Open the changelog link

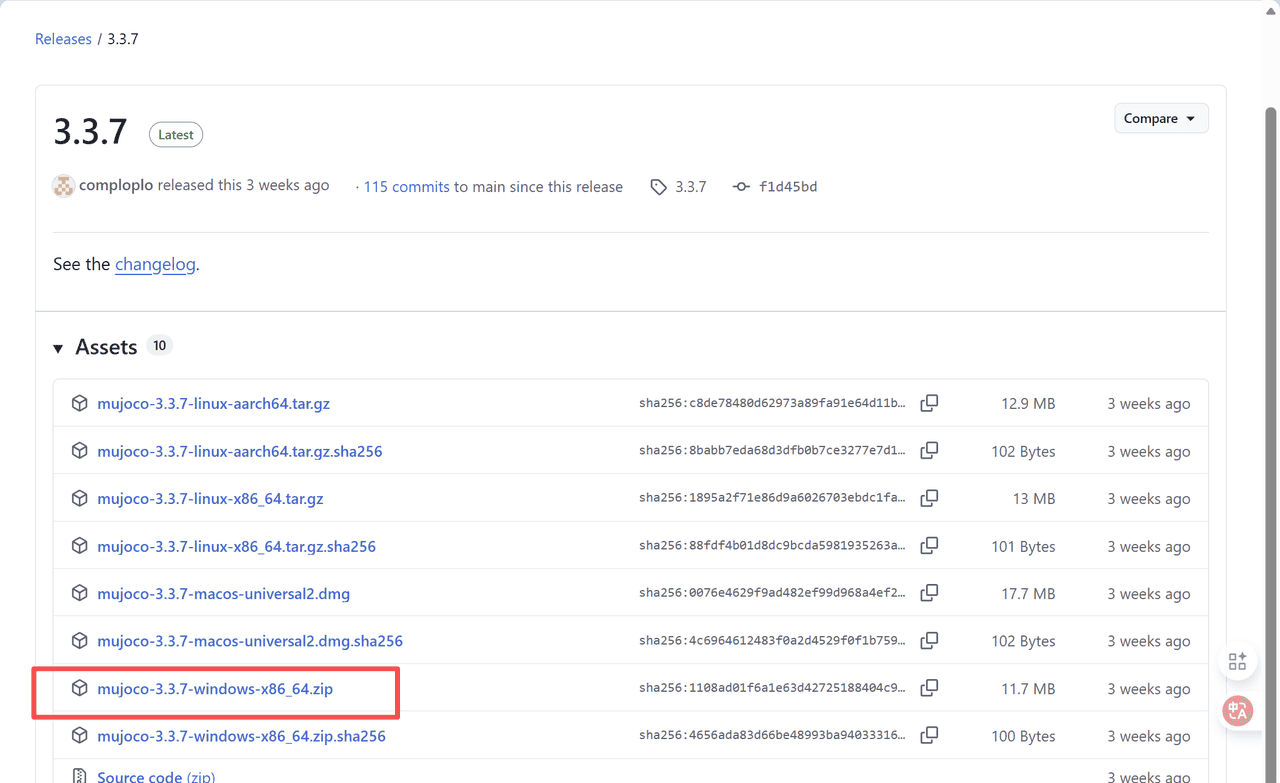(x=155, y=265)
